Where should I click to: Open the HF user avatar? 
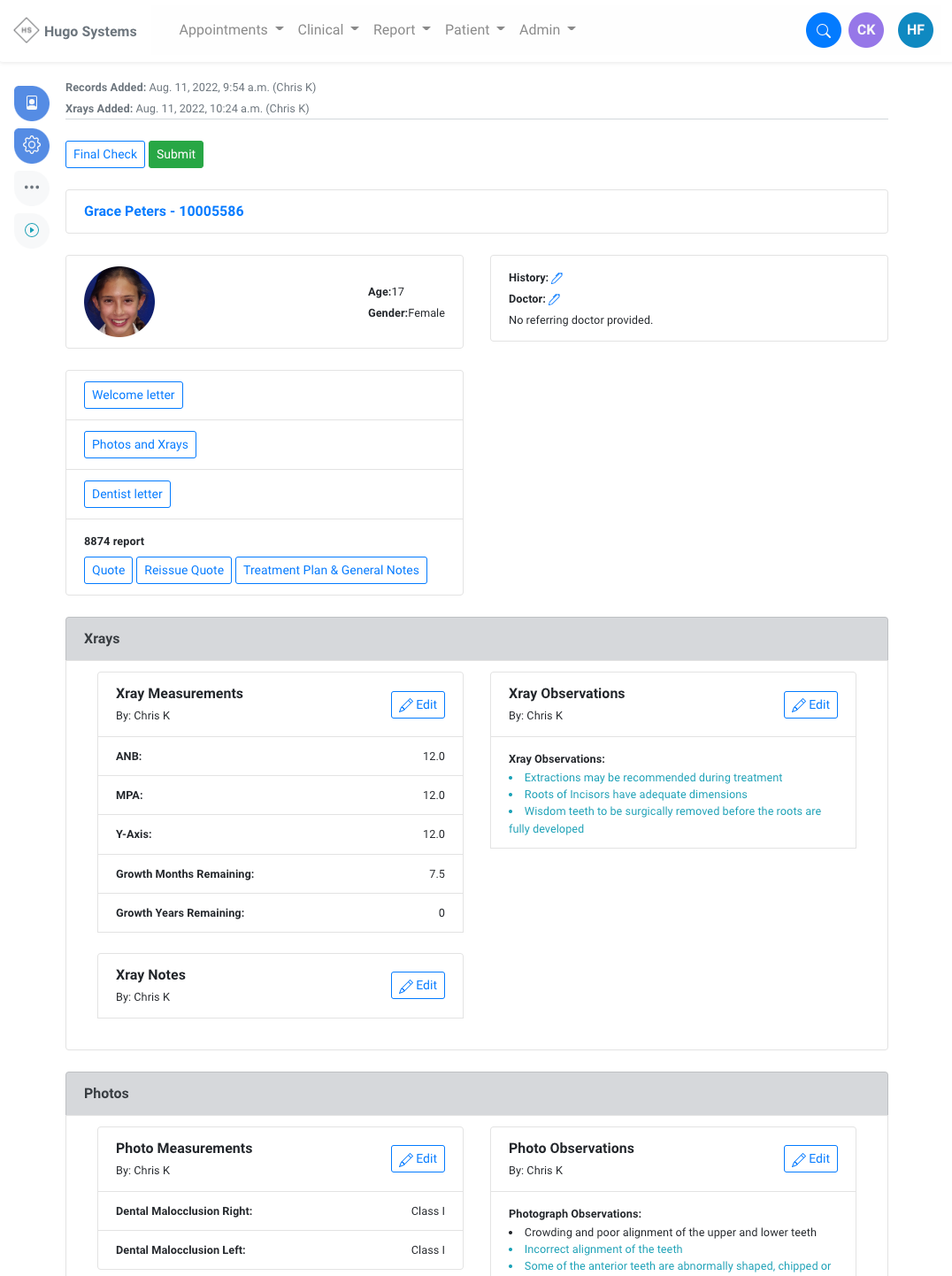coord(915,30)
